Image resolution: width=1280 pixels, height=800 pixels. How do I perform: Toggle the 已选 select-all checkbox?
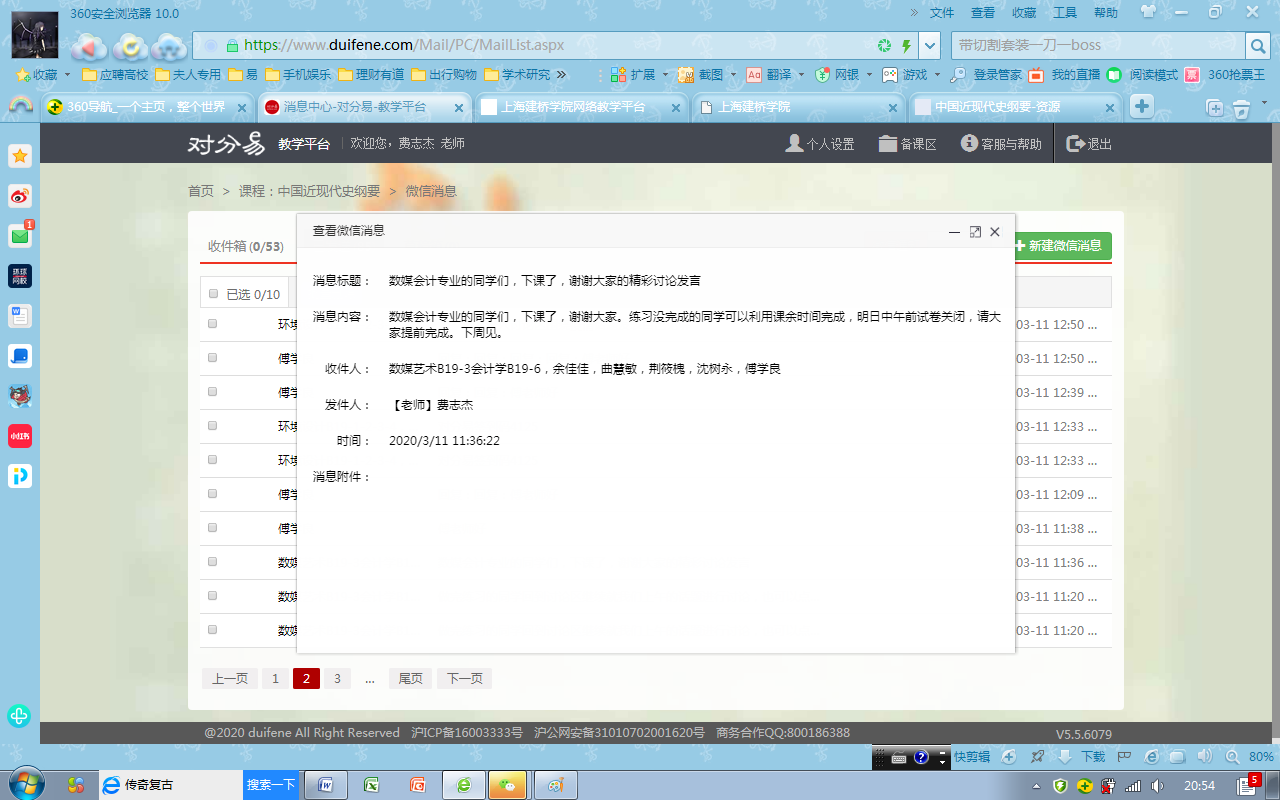[x=213, y=294]
